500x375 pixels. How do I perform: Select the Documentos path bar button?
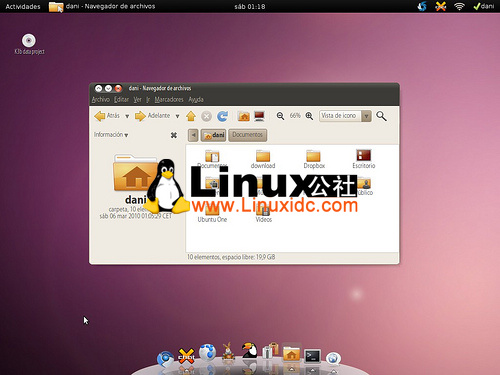pos(248,135)
